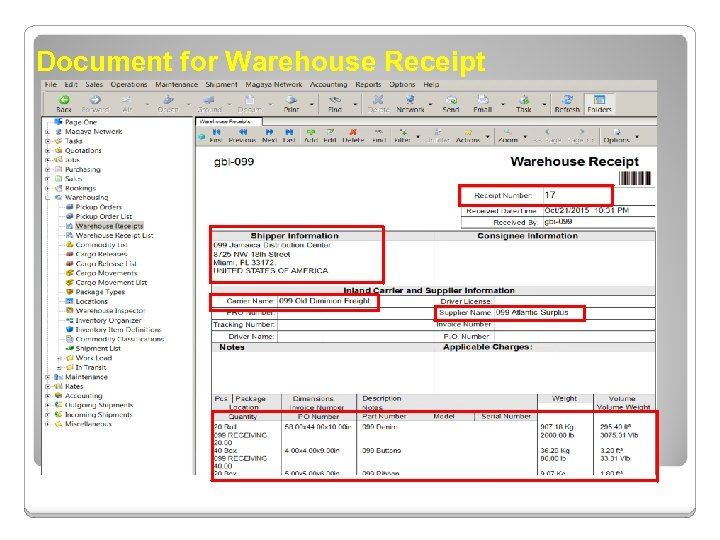
Task: Click the Ocean toolbar icon
Action: tap(168, 104)
